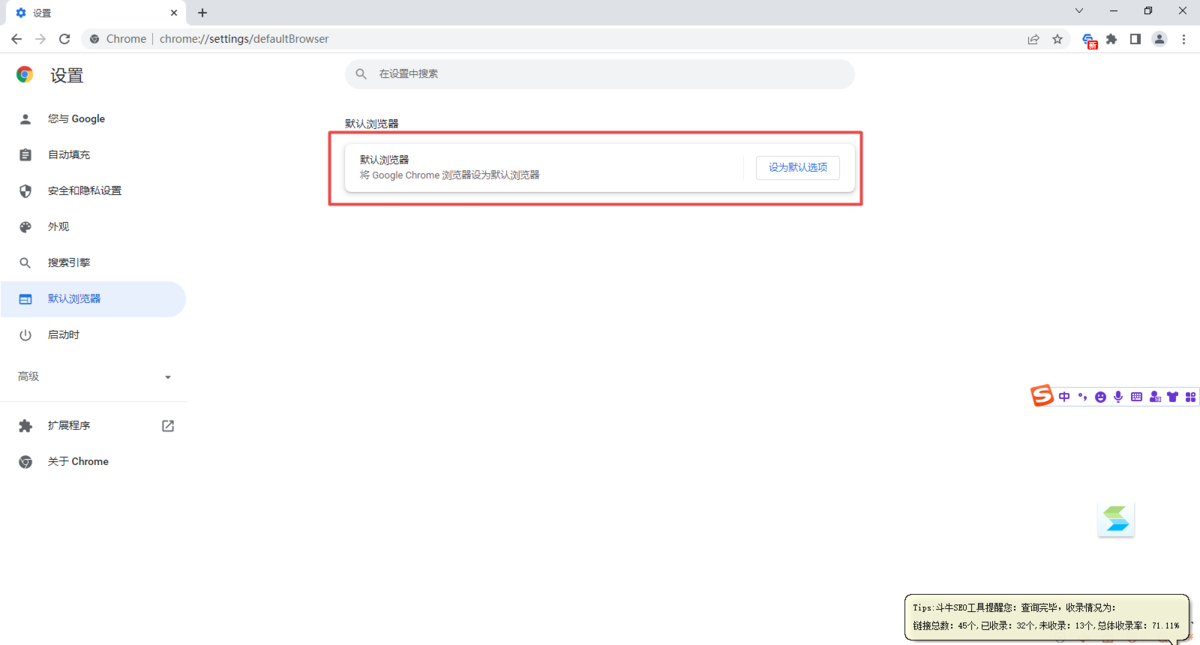
Task: Open the tab search dropdown arrow
Action: pos(1077,12)
